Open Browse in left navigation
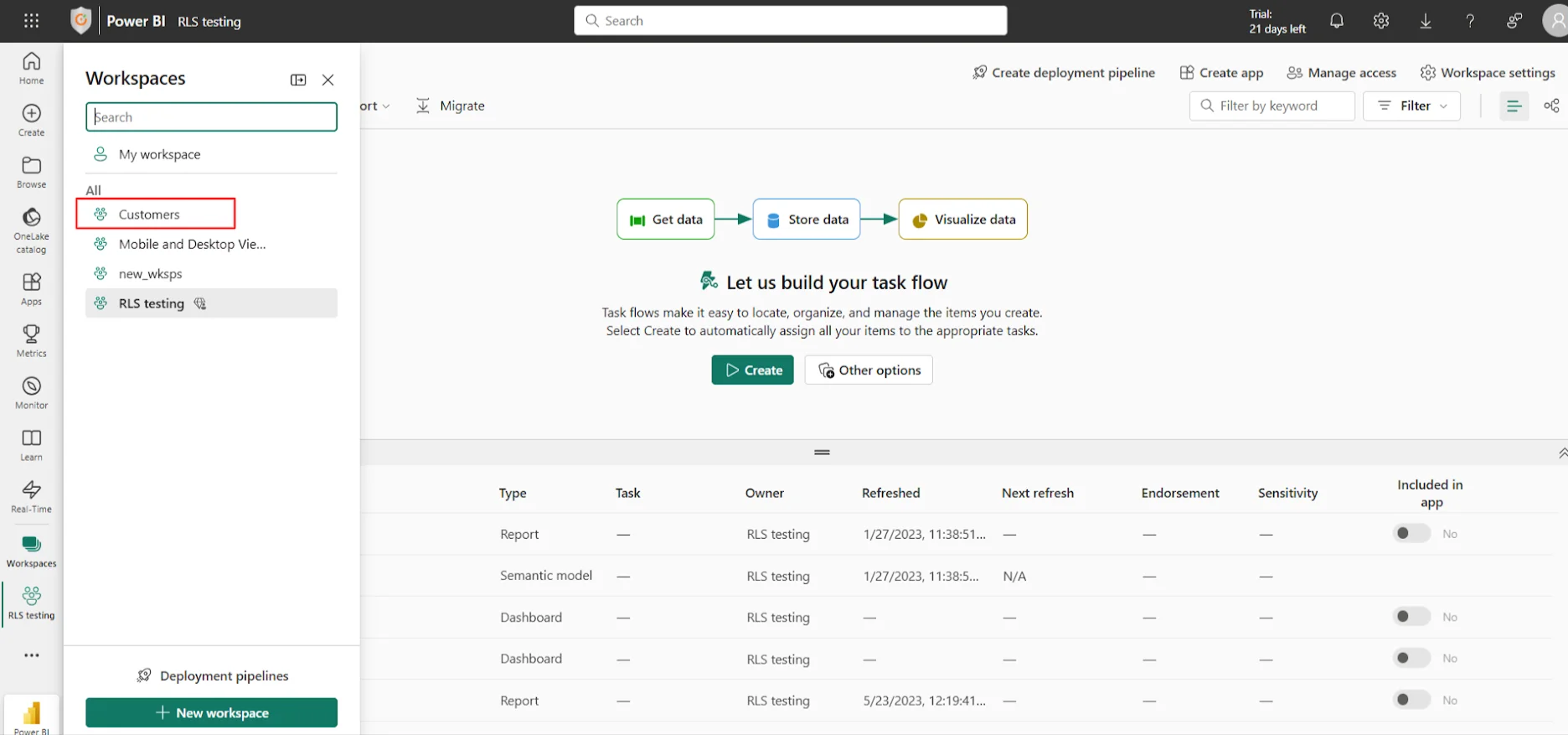 (x=31, y=172)
